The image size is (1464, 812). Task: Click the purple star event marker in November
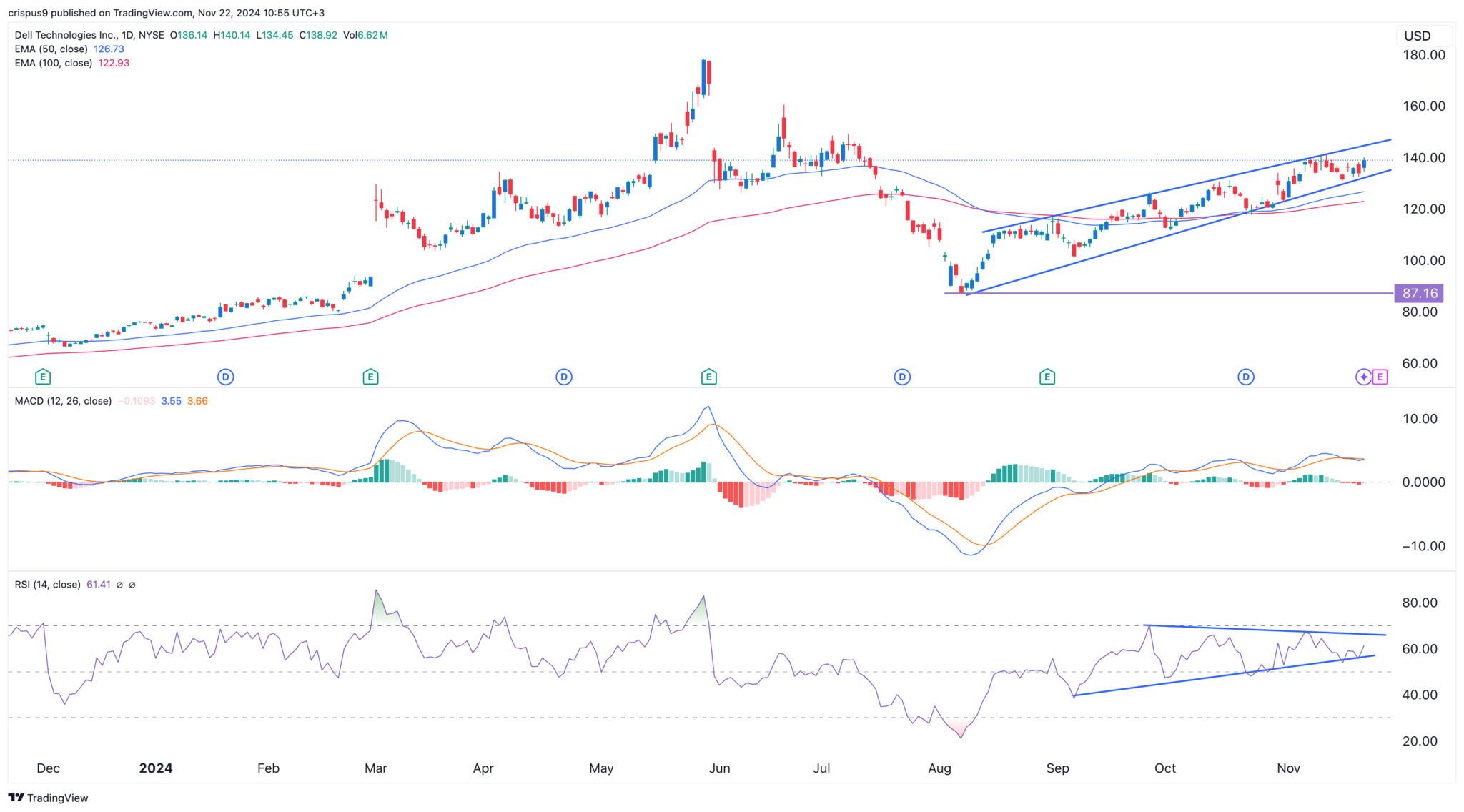tap(1364, 377)
